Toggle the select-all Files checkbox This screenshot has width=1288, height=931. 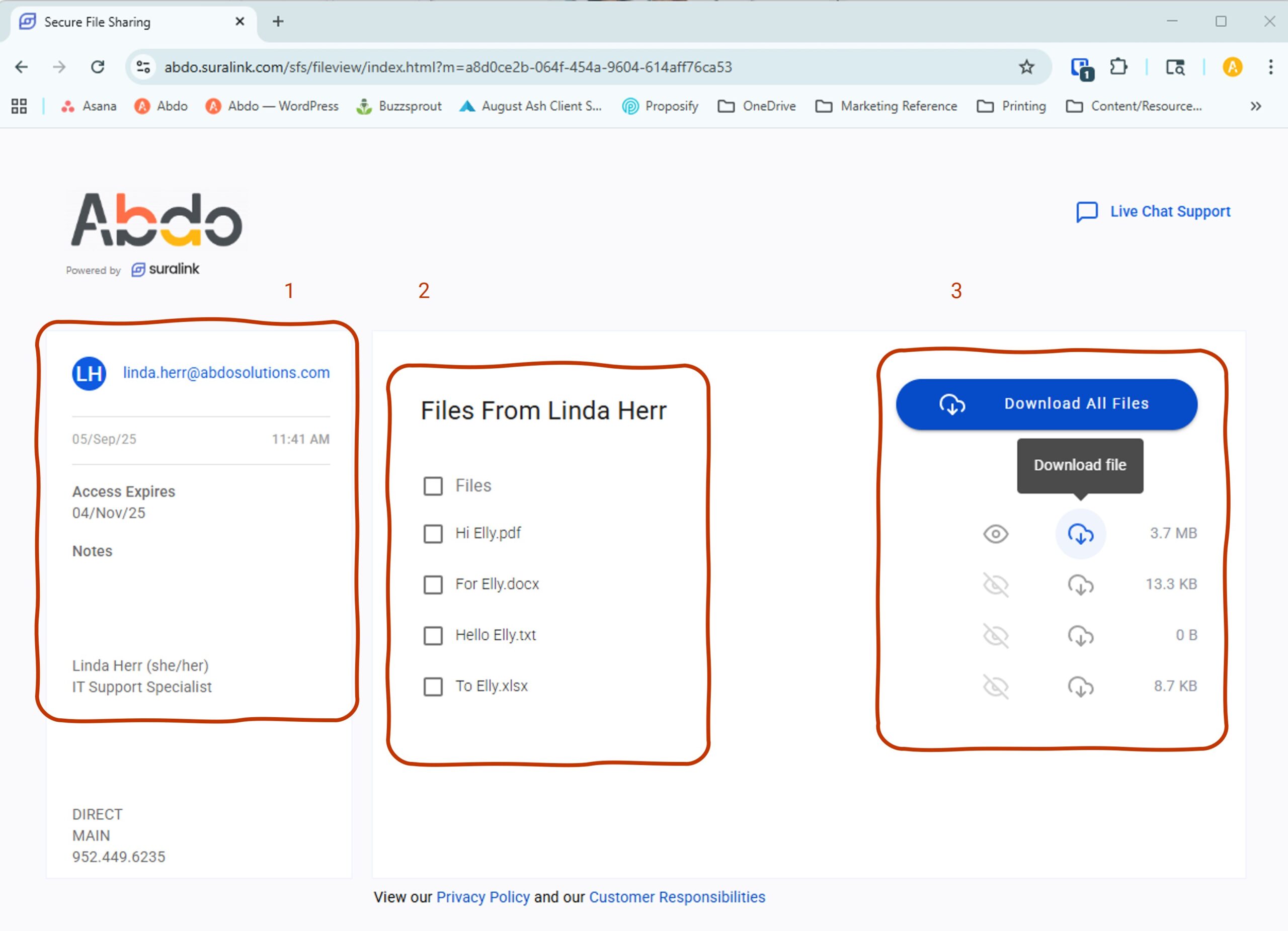pyautogui.click(x=433, y=486)
